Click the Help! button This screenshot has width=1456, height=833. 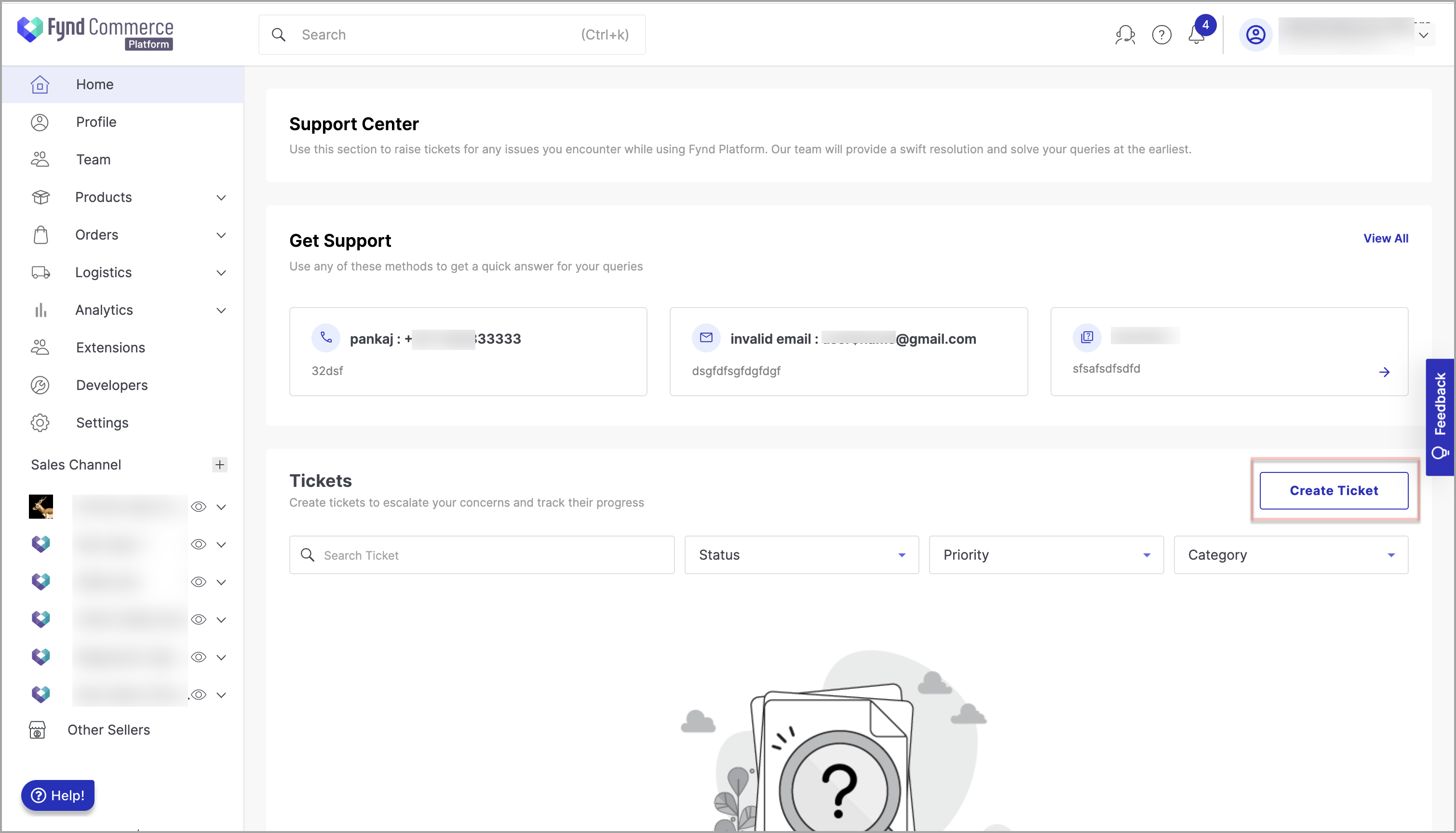58,795
